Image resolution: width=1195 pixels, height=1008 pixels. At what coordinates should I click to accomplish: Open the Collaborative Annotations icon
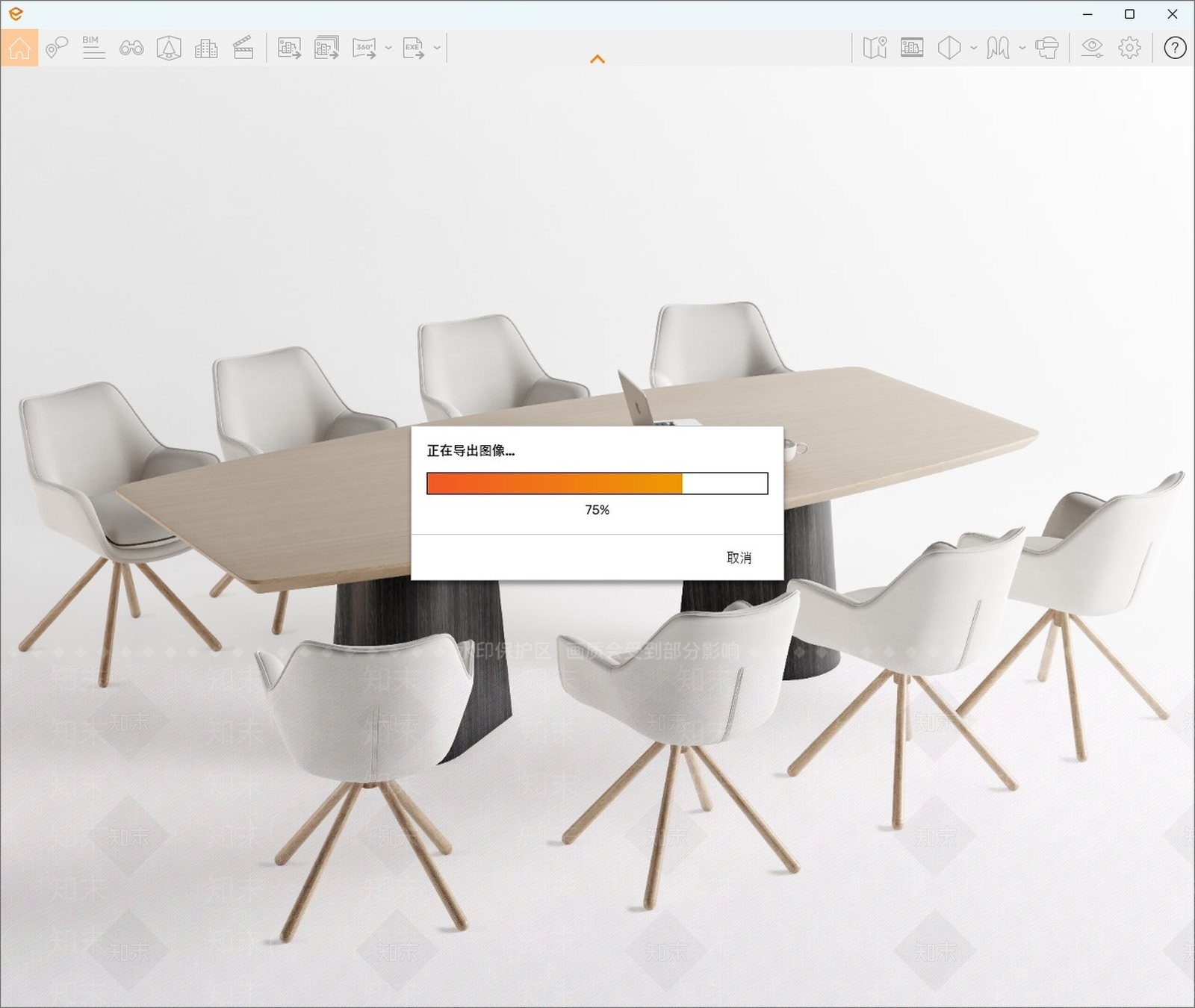pyautogui.click(x=57, y=48)
